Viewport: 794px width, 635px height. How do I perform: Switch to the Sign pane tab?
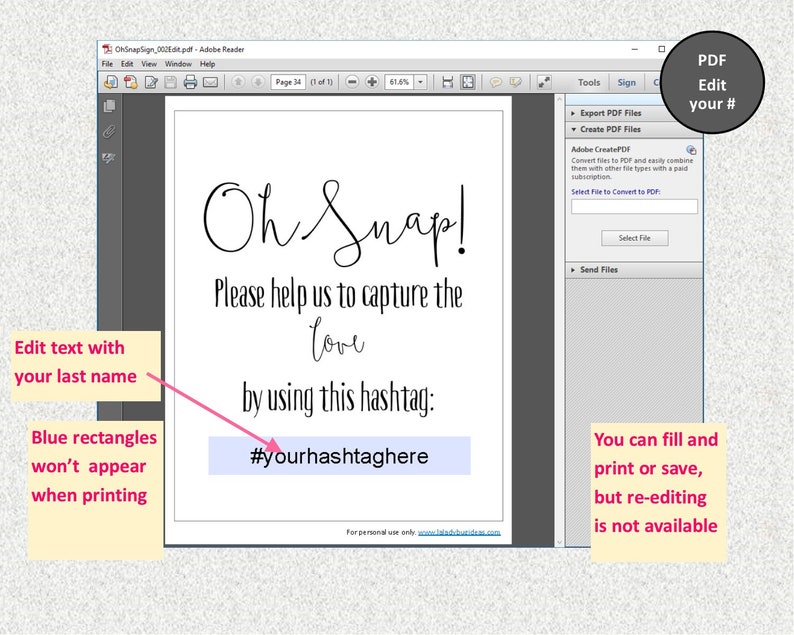626,82
